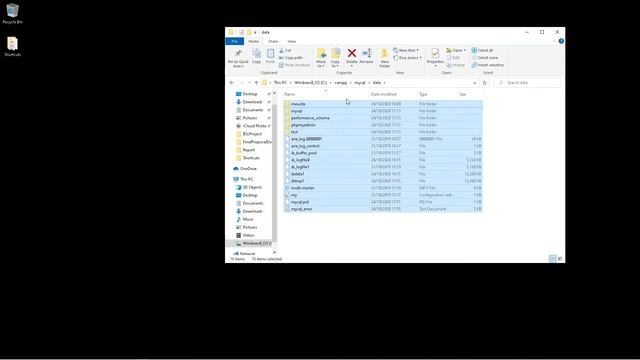
Task: Select Videos in the navigation pane
Action: pyautogui.click(x=245, y=236)
